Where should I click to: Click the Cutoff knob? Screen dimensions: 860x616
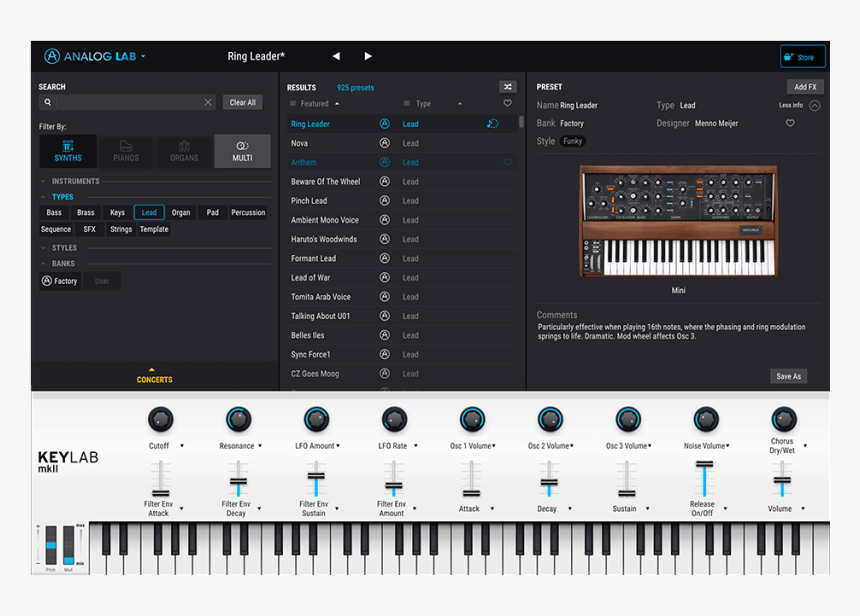click(x=161, y=420)
